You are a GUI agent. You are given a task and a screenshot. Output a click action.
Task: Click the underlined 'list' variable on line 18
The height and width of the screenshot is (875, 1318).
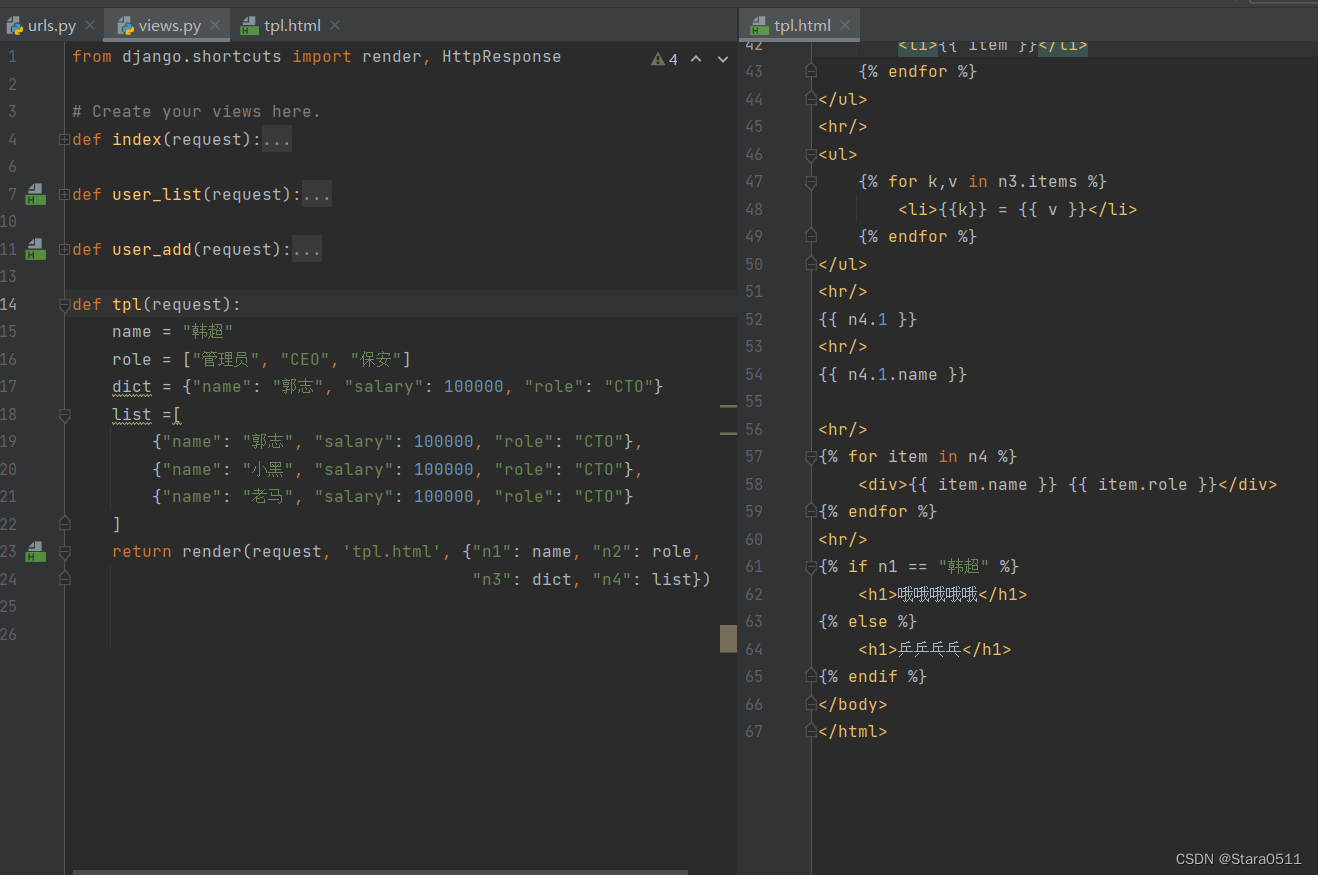131,414
